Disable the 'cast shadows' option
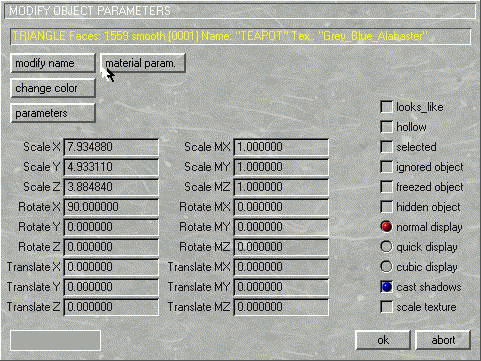Image resolution: width=481 pixels, height=361 pixels. tap(386, 287)
